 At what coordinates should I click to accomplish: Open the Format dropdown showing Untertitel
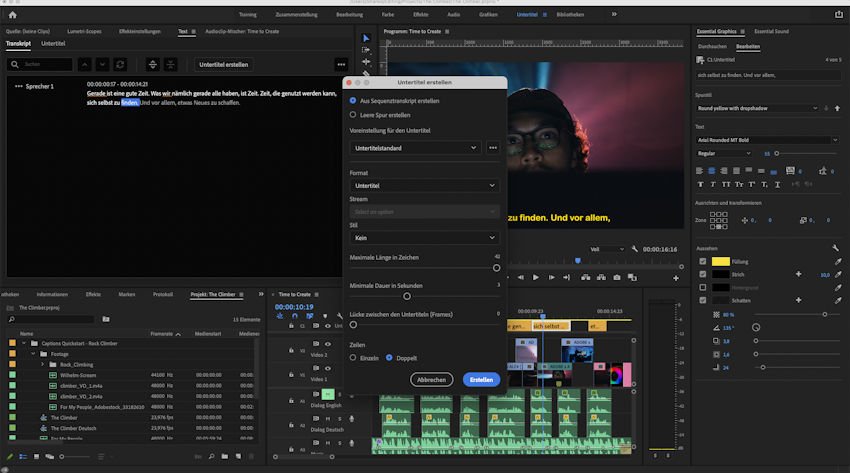[x=424, y=185]
